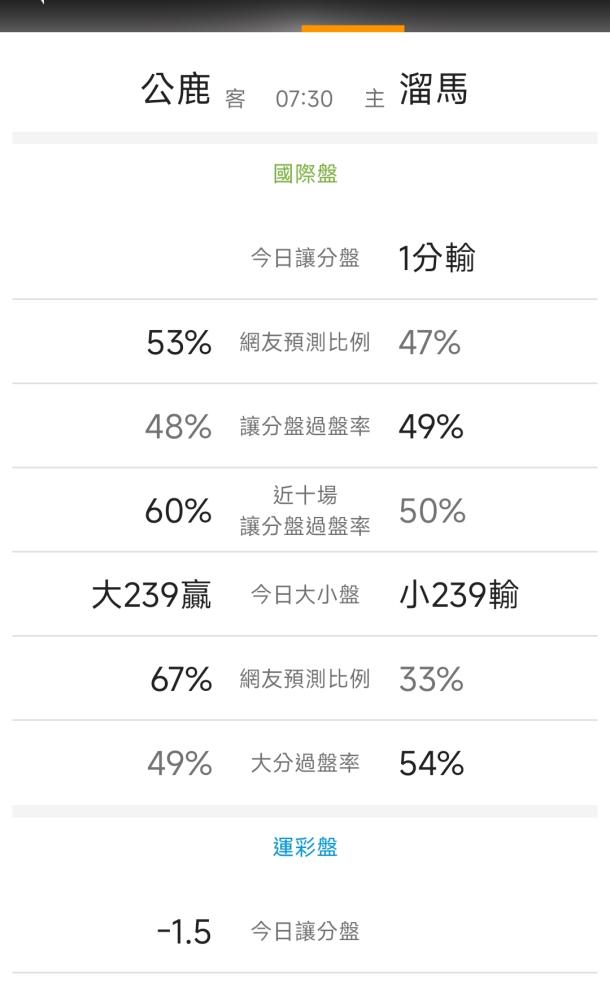This screenshot has width=610, height=1000.
Task: Tap the 讓分盤過盤率 row label
Action: (x=305, y=427)
